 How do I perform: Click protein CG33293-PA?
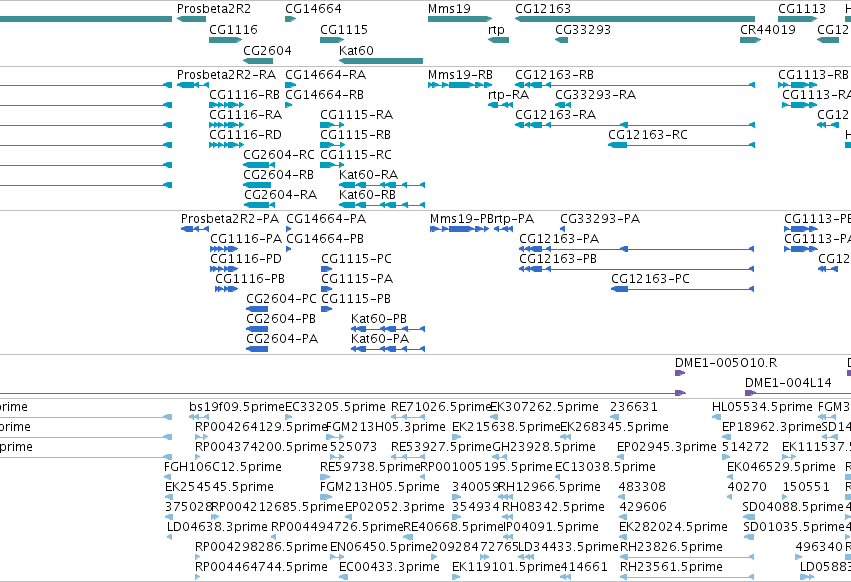600,219
